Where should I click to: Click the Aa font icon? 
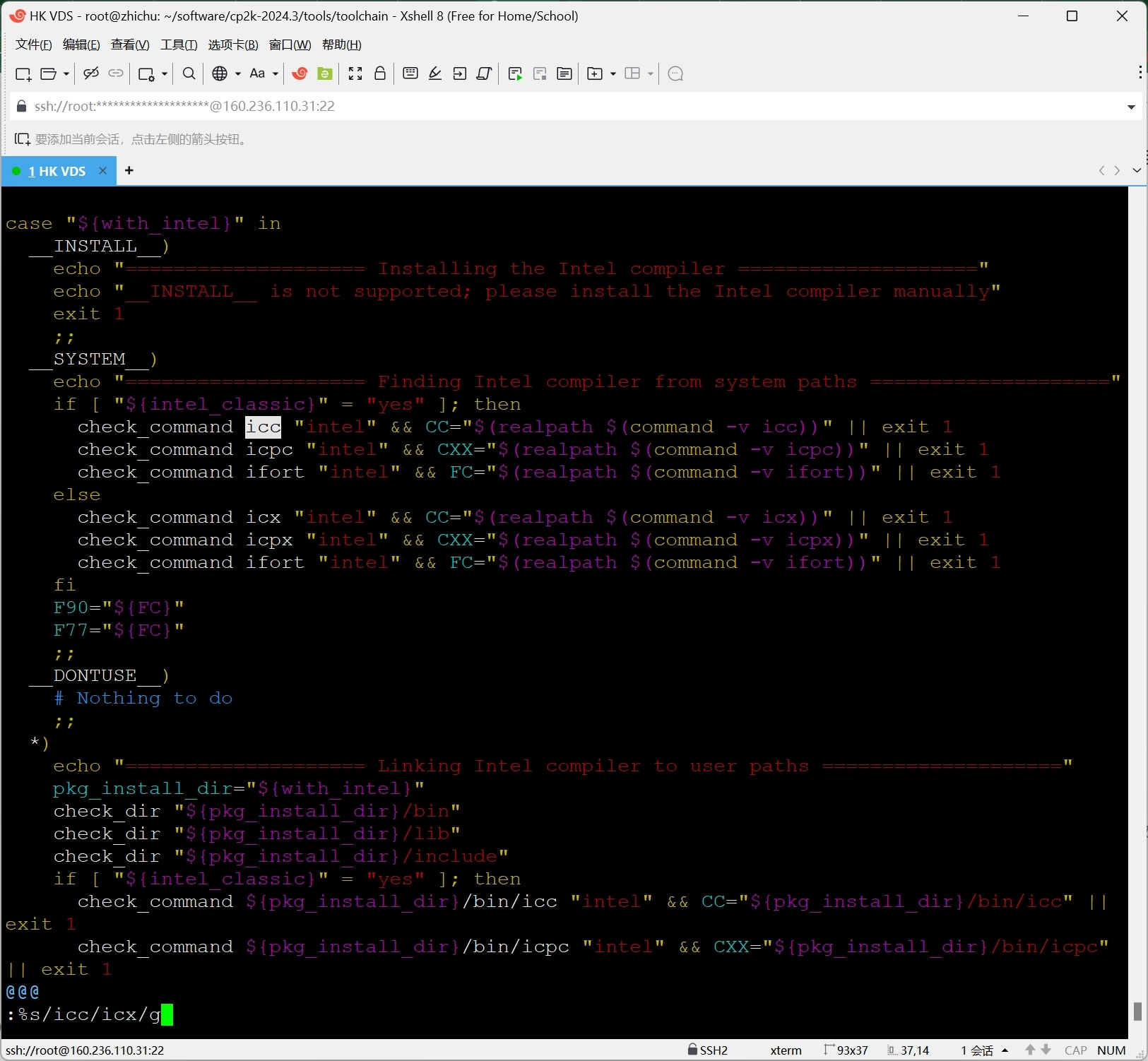[257, 73]
